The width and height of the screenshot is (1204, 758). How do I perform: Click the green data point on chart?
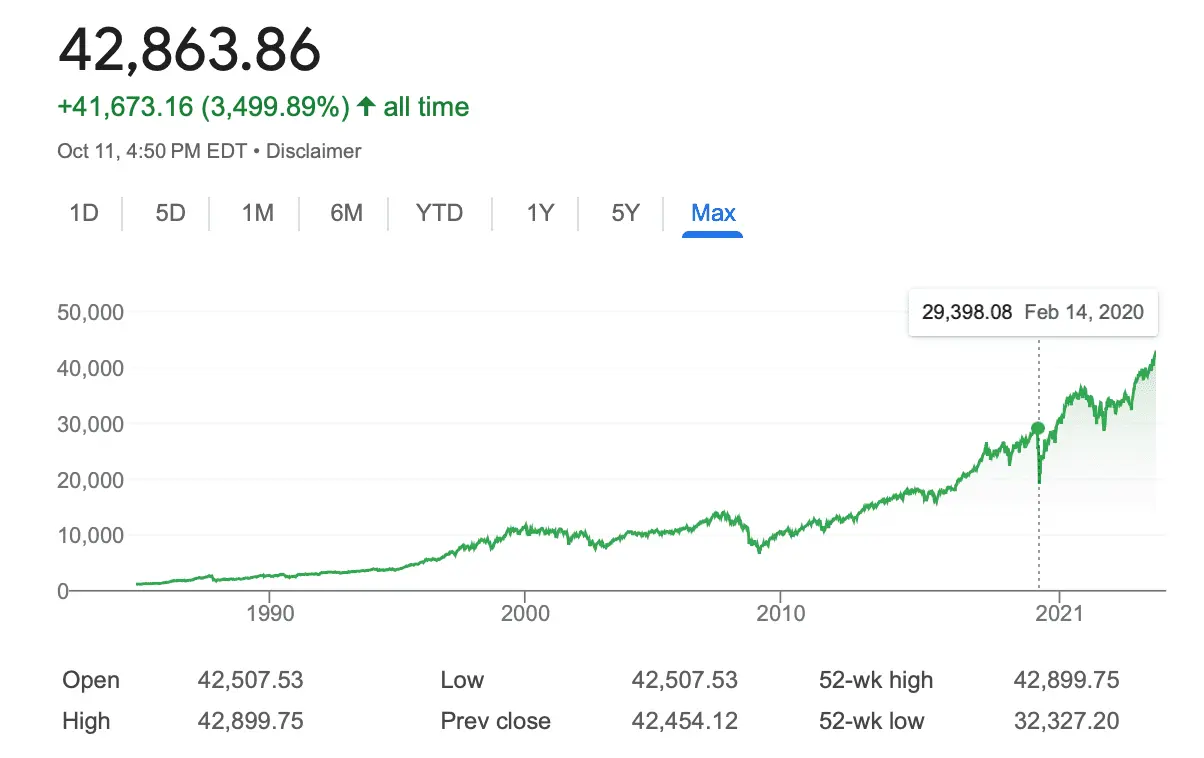1038,428
